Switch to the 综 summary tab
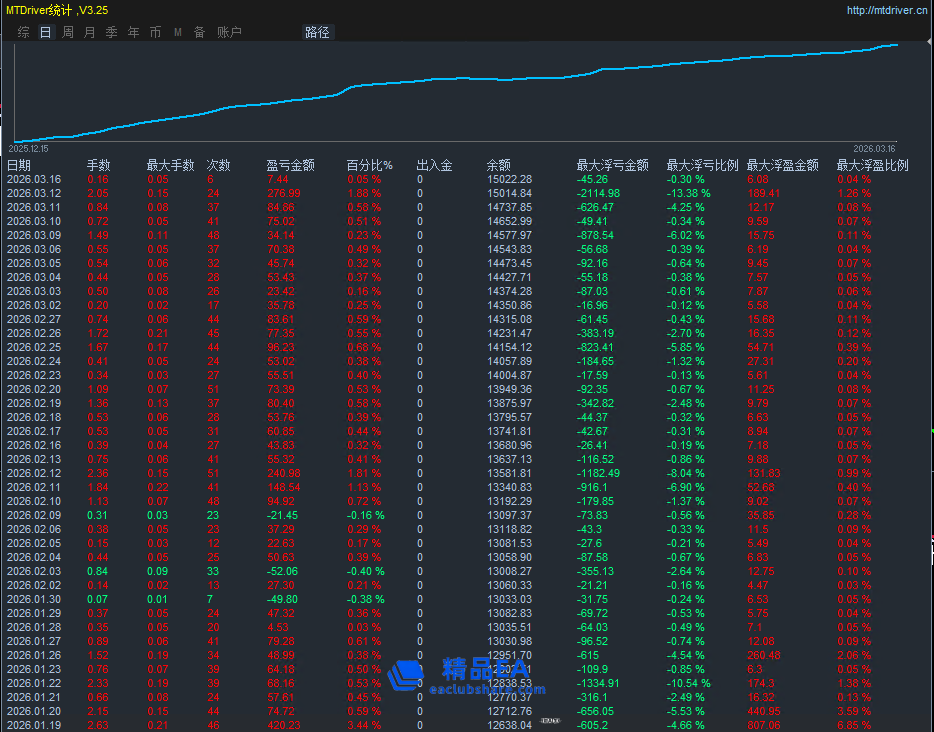This screenshot has height=732, width=934. (23, 32)
